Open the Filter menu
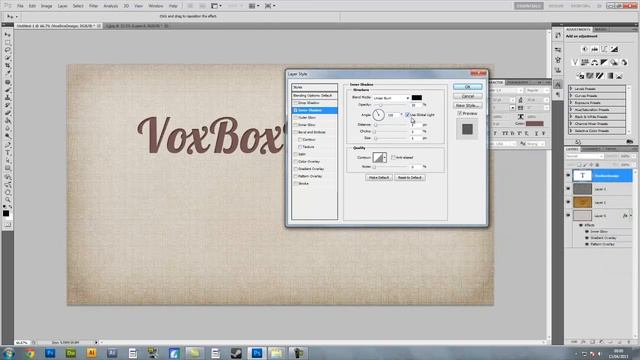 [x=93, y=6]
